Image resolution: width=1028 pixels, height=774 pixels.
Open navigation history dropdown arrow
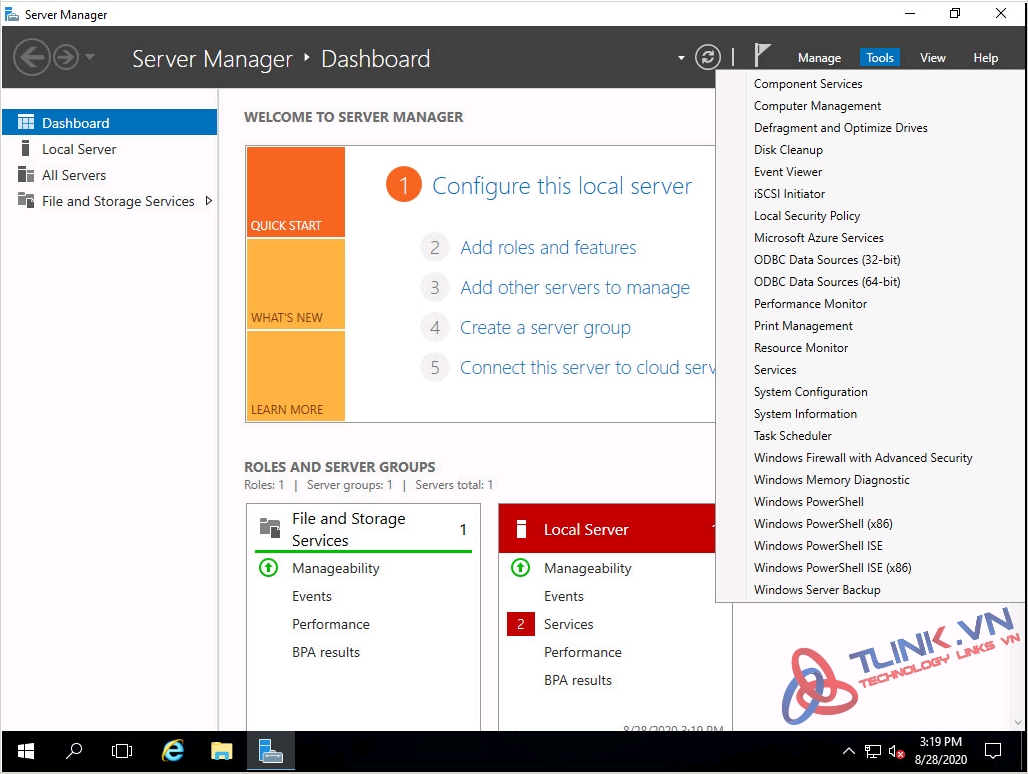pos(90,57)
